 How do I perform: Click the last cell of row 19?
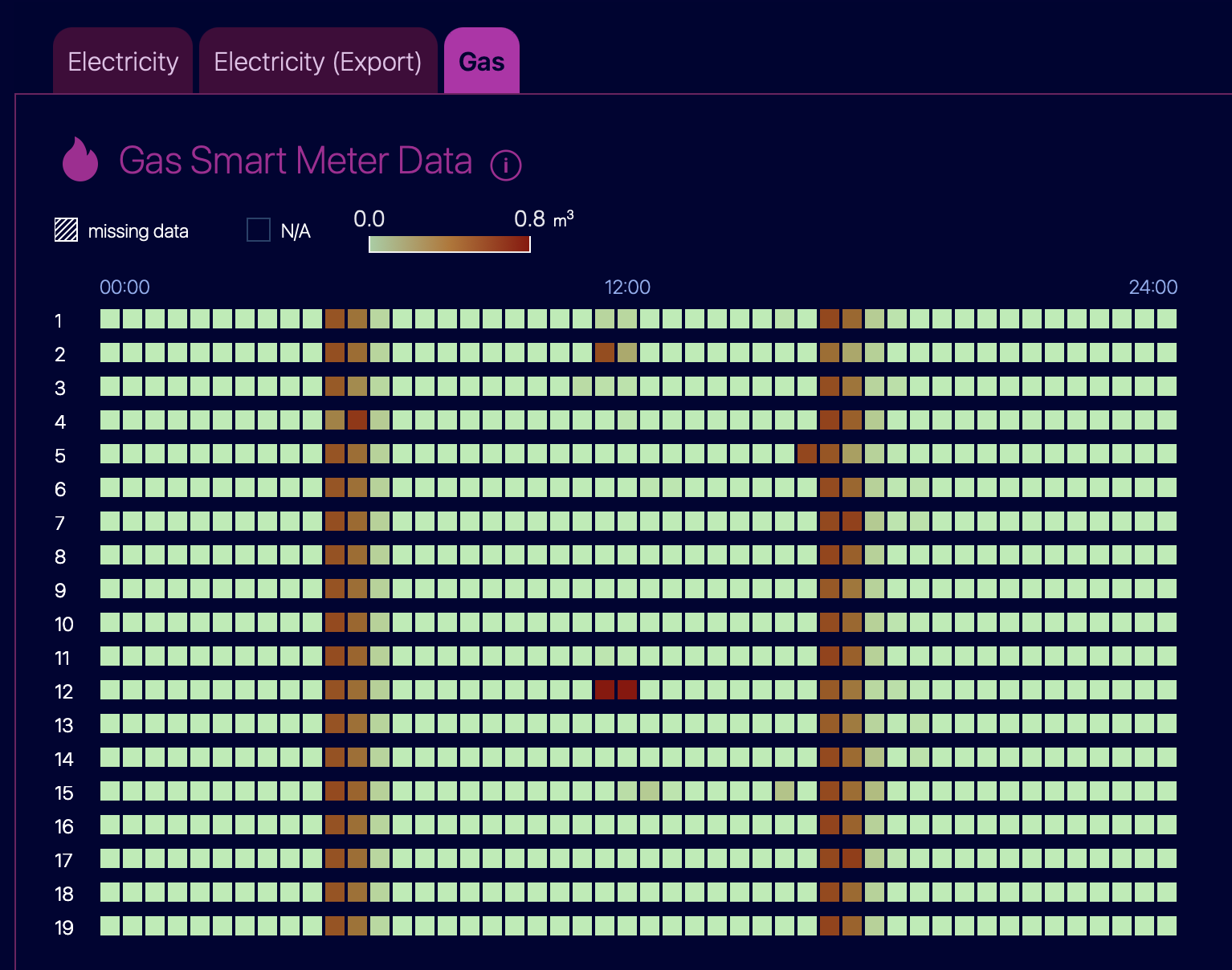[1167, 926]
